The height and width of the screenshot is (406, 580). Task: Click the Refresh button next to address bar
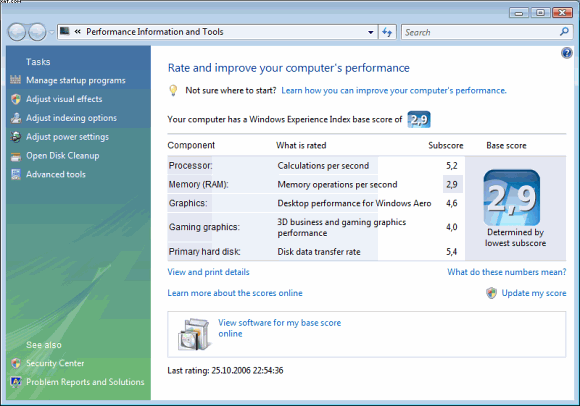pos(387,32)
